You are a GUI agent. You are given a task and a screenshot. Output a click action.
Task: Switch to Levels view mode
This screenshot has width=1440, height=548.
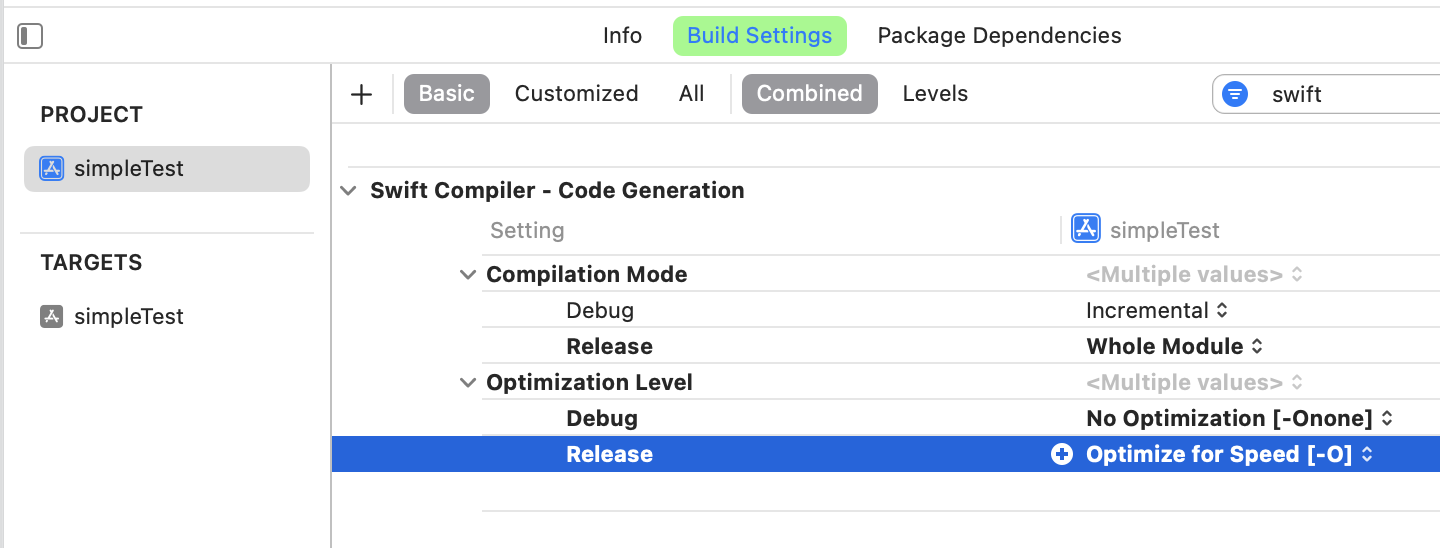[x=935, y=94]
